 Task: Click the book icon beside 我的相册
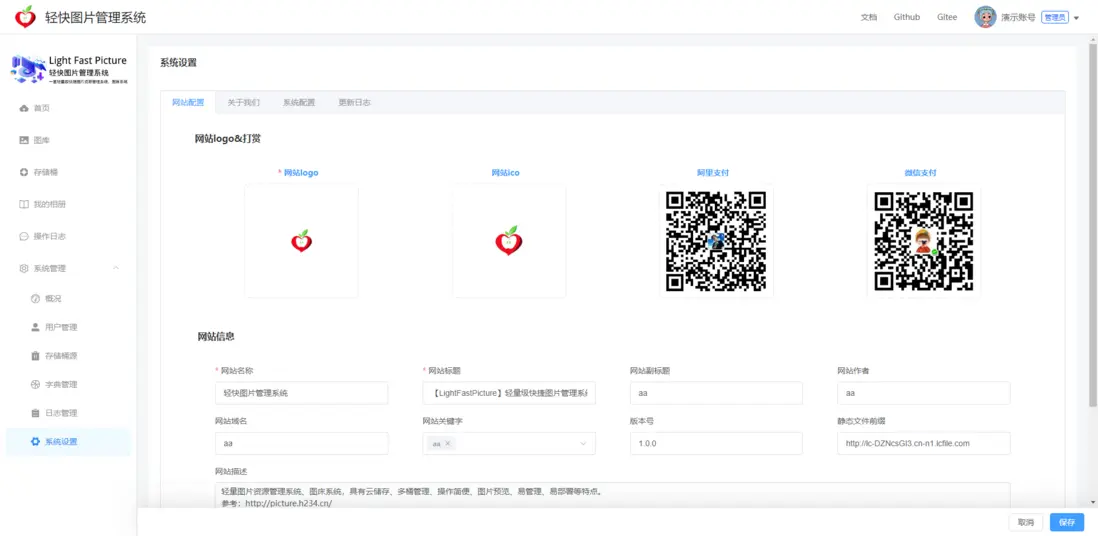(x=24, y=205)
